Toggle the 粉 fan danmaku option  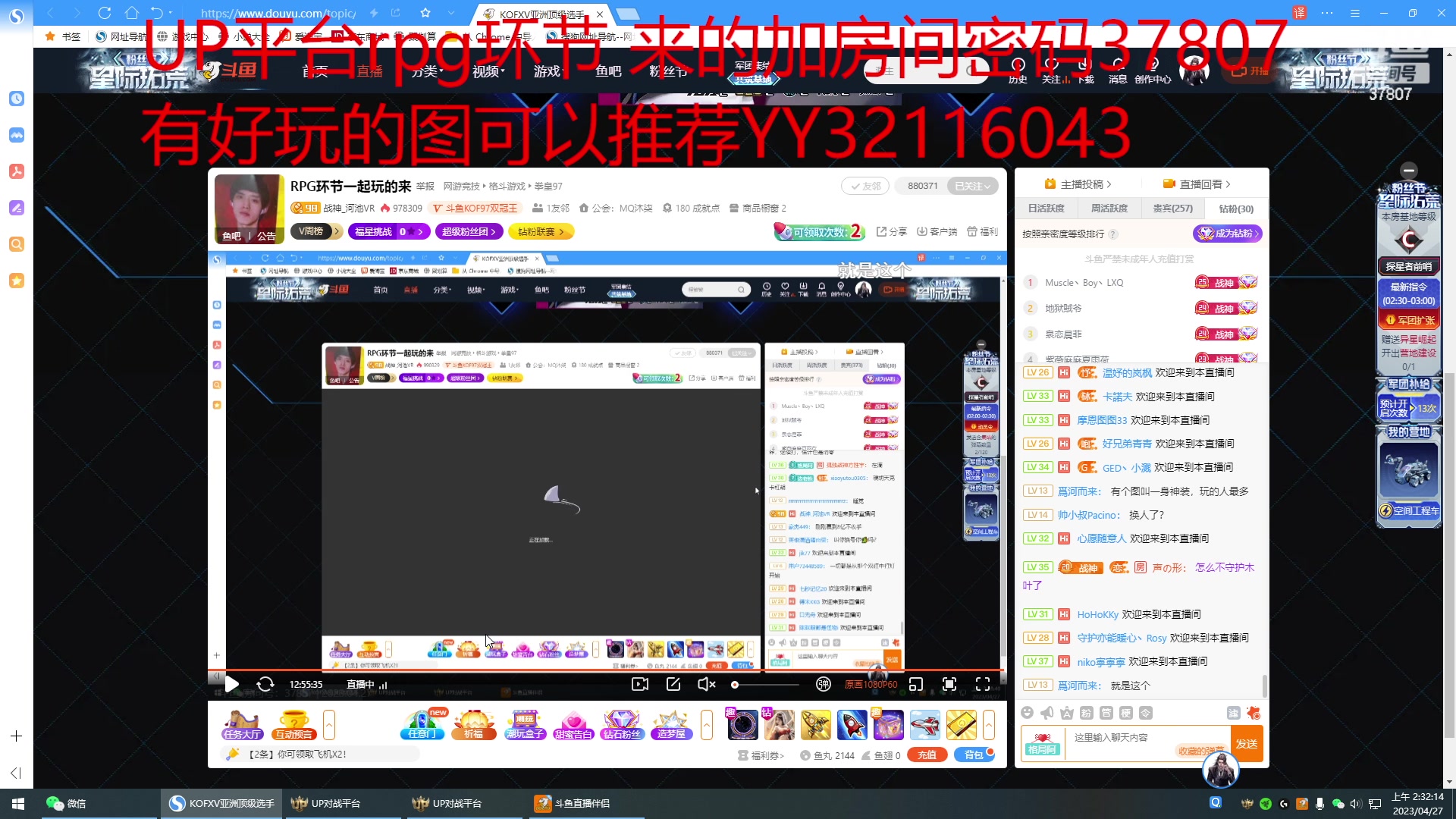point(1087,713)
